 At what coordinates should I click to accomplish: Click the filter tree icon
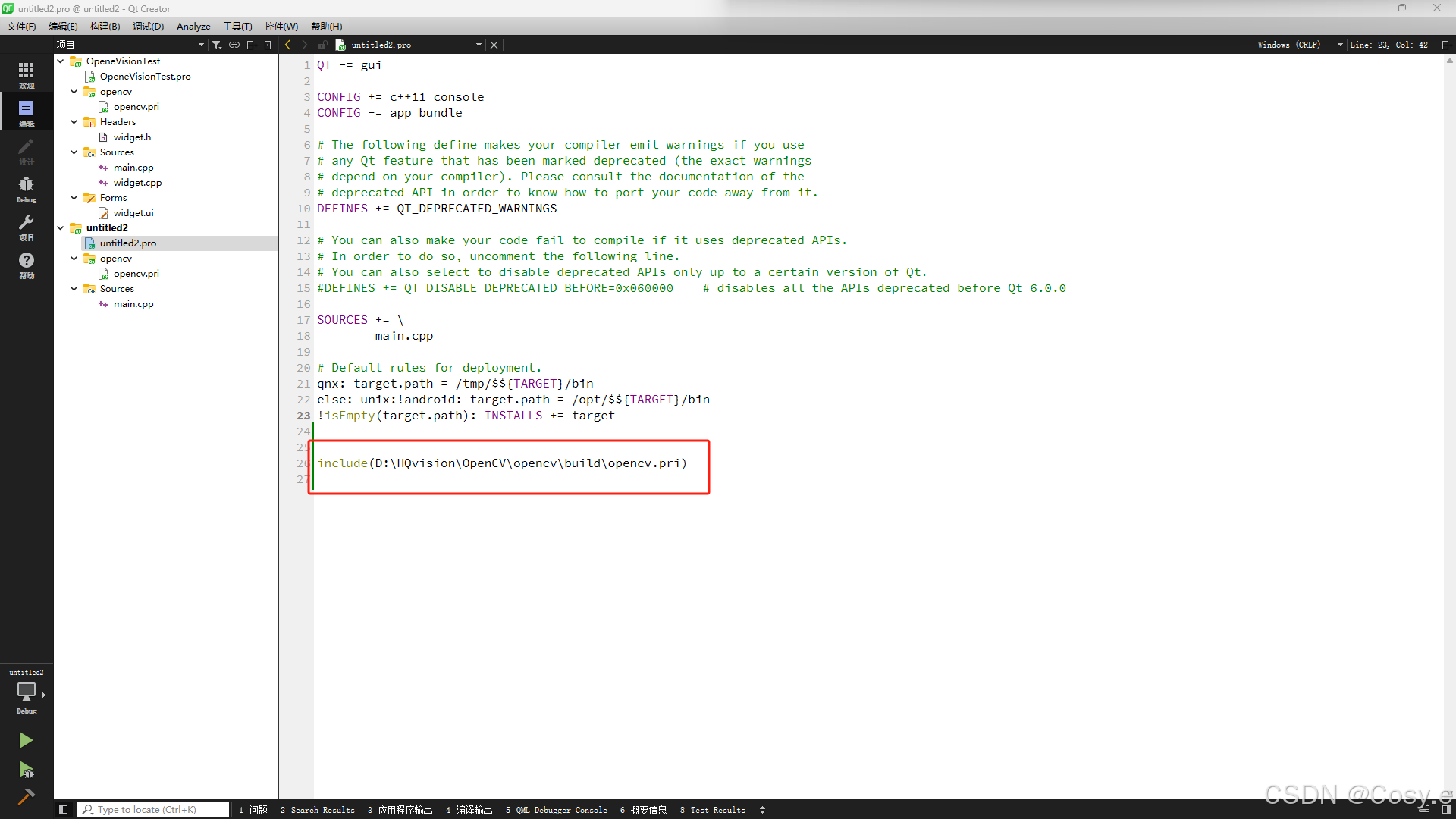coord(217,45)
